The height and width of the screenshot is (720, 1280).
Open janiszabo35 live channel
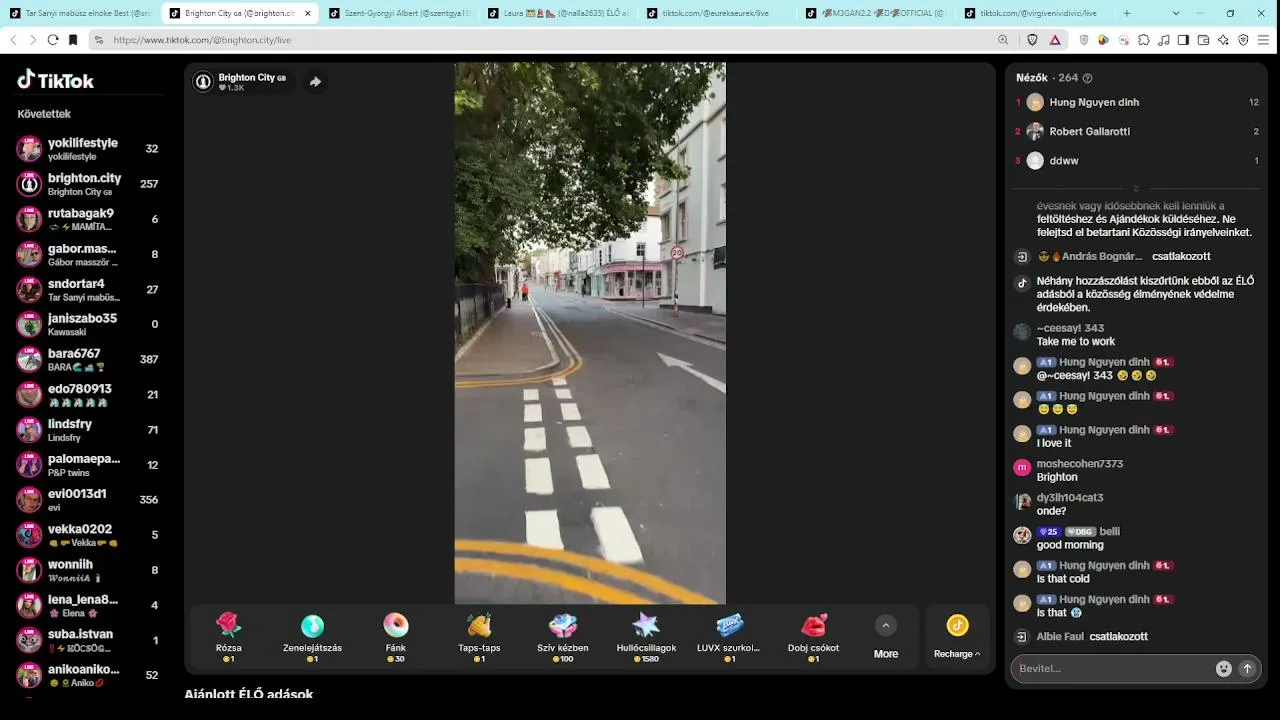pos(89,324)
